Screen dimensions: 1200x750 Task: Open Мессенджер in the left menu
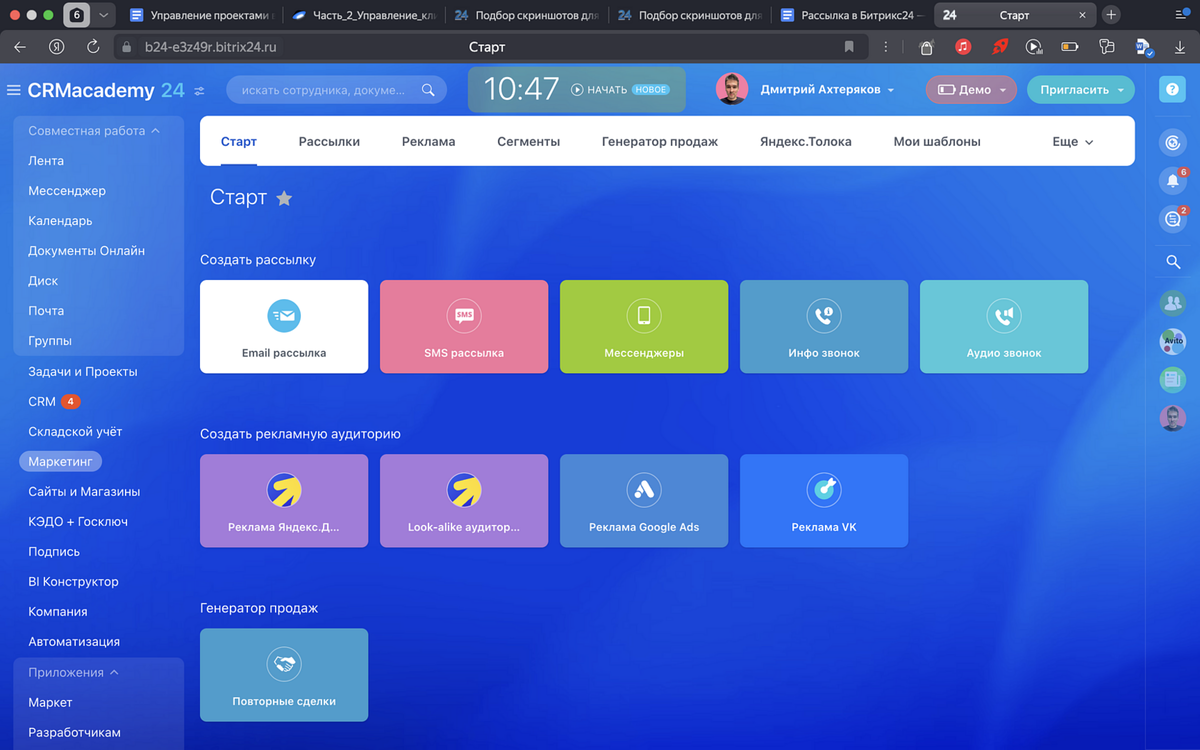click(67, 191)
